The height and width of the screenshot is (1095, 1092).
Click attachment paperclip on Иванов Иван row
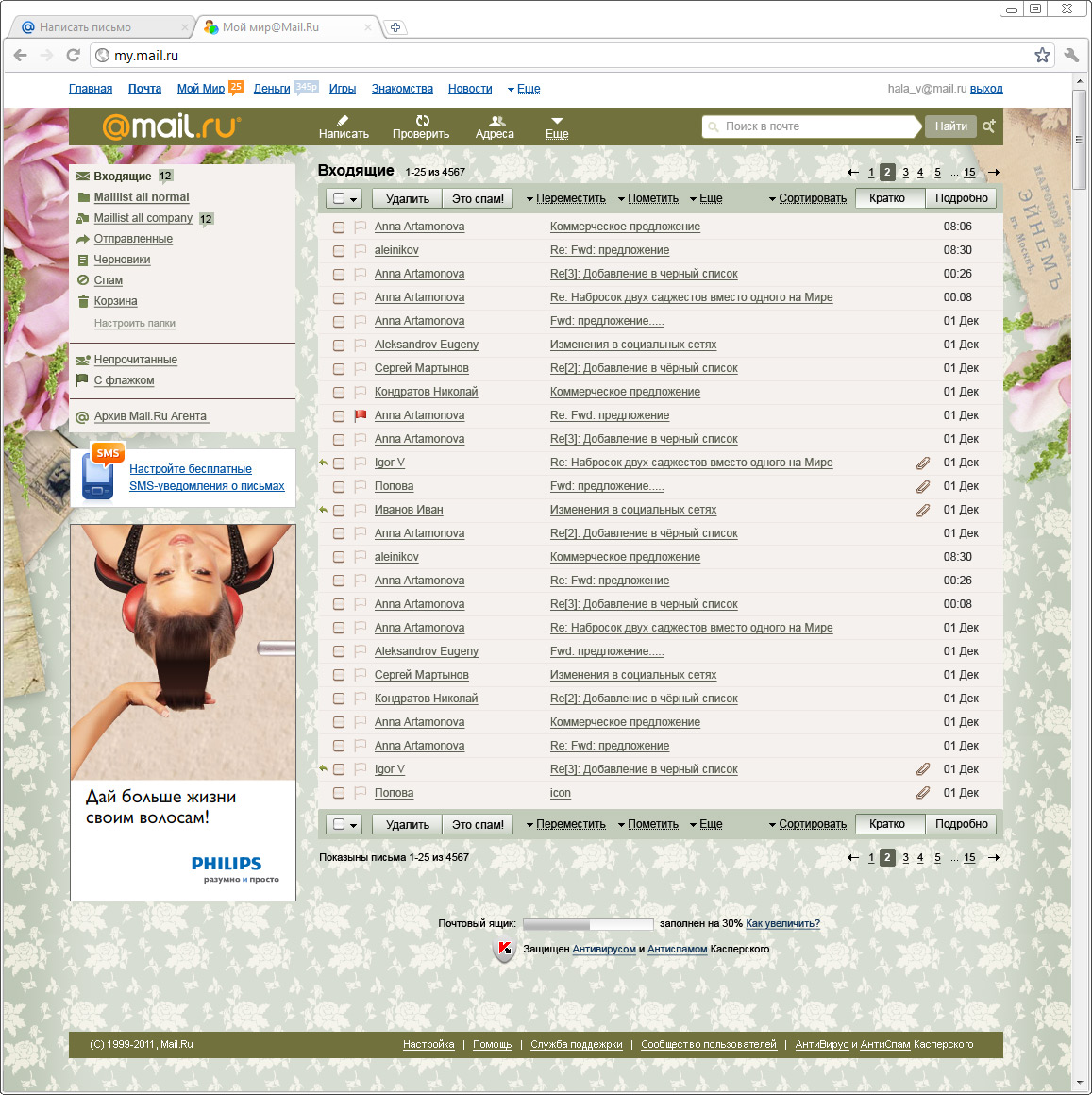pos(923,510)
